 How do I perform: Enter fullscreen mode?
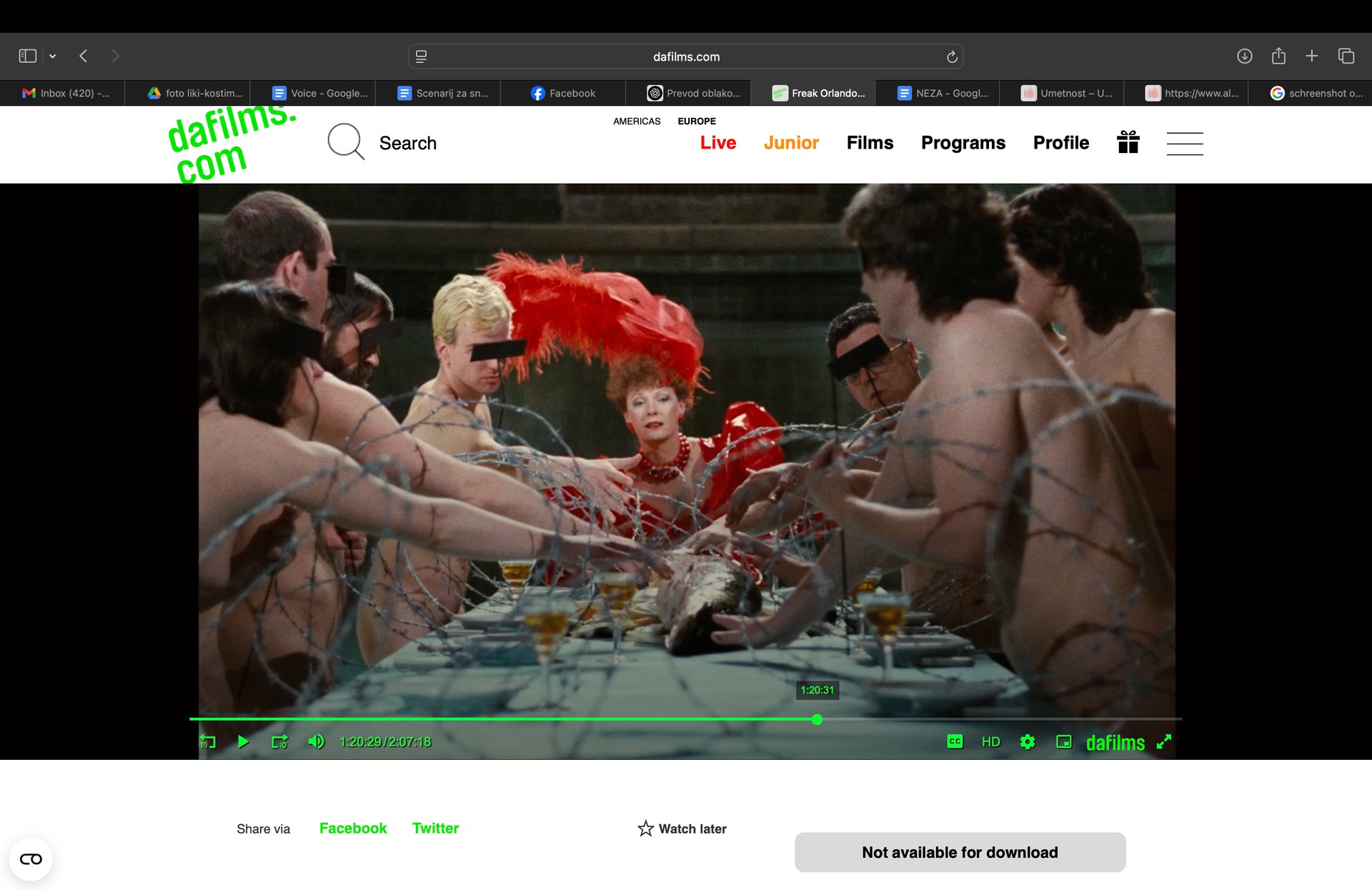coord(1164,741)
